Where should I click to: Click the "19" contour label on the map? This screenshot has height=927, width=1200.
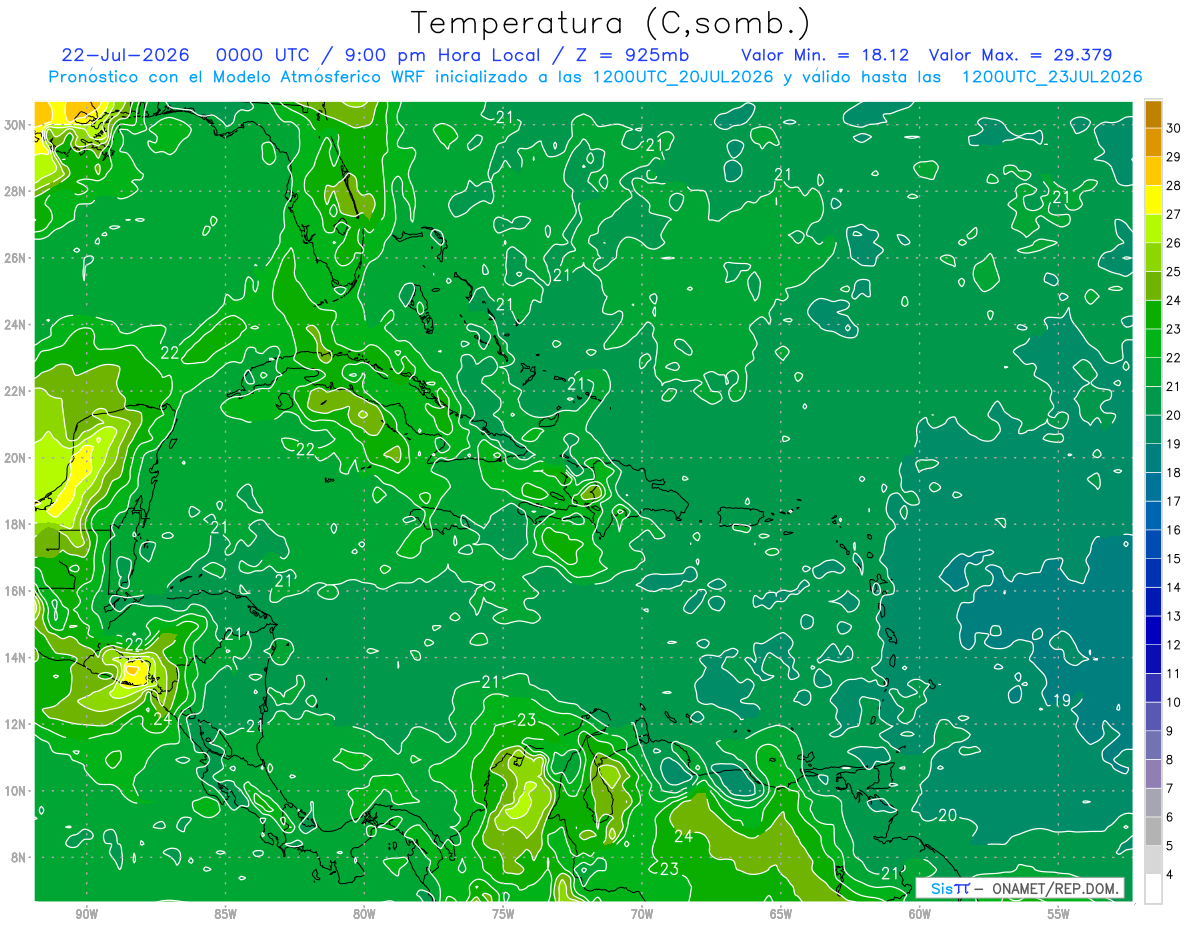point(1062,700)
